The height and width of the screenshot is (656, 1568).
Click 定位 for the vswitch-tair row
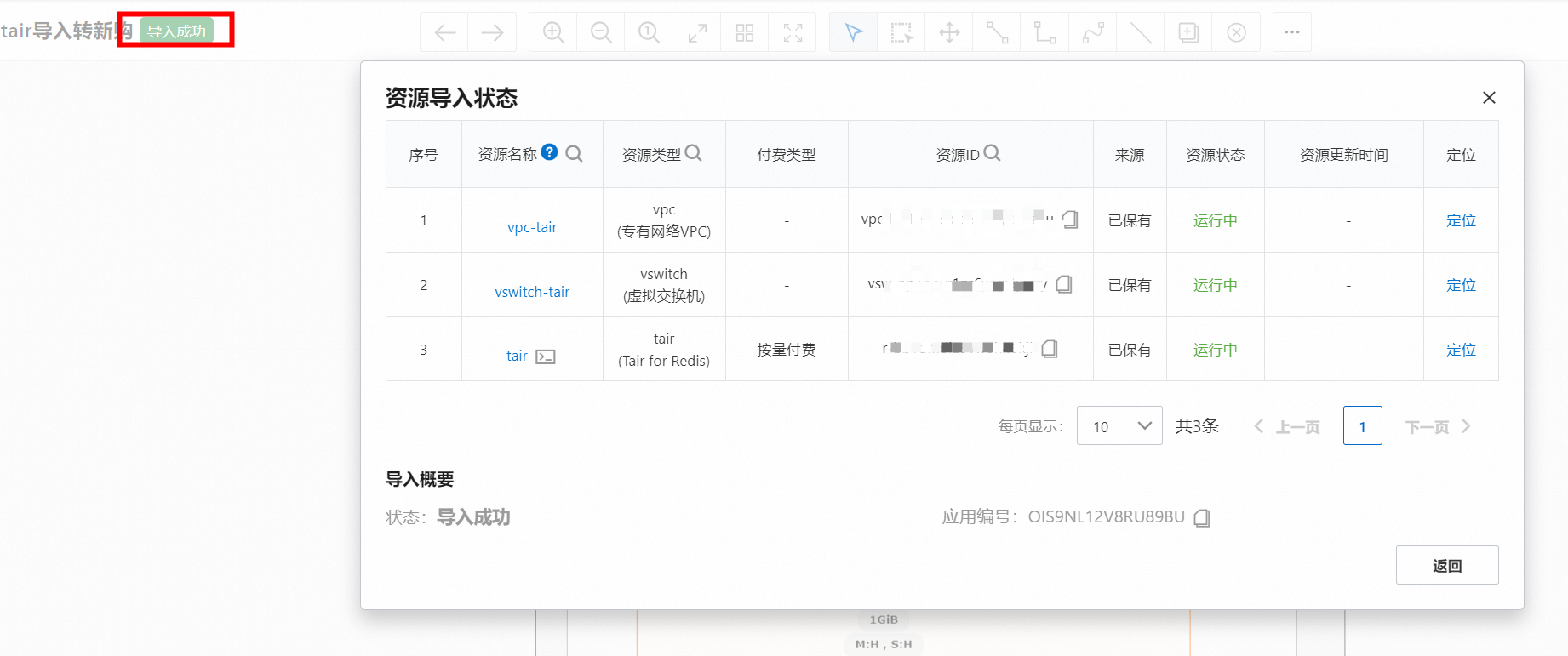[x=1461, y=285]
